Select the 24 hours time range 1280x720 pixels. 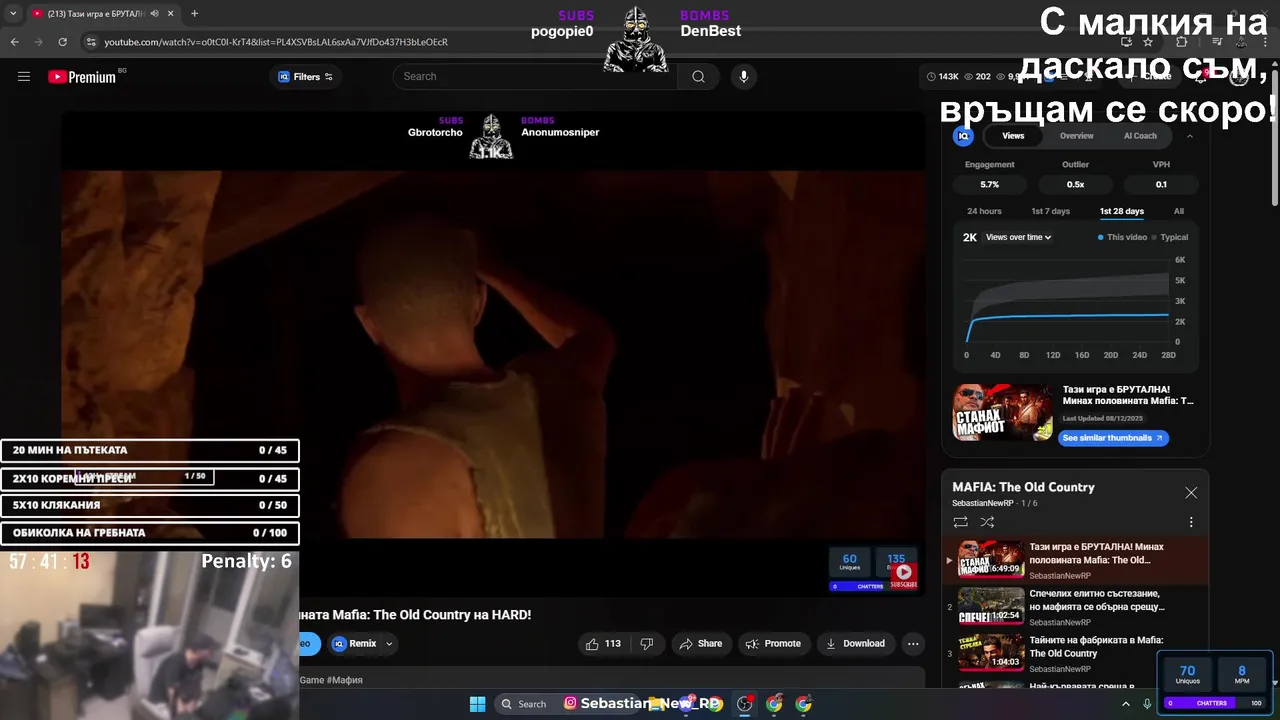coord(984,211)
